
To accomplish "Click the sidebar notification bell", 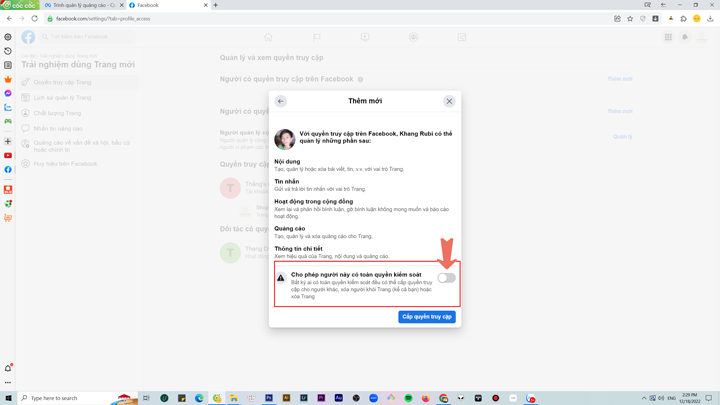I will (8, 368).
